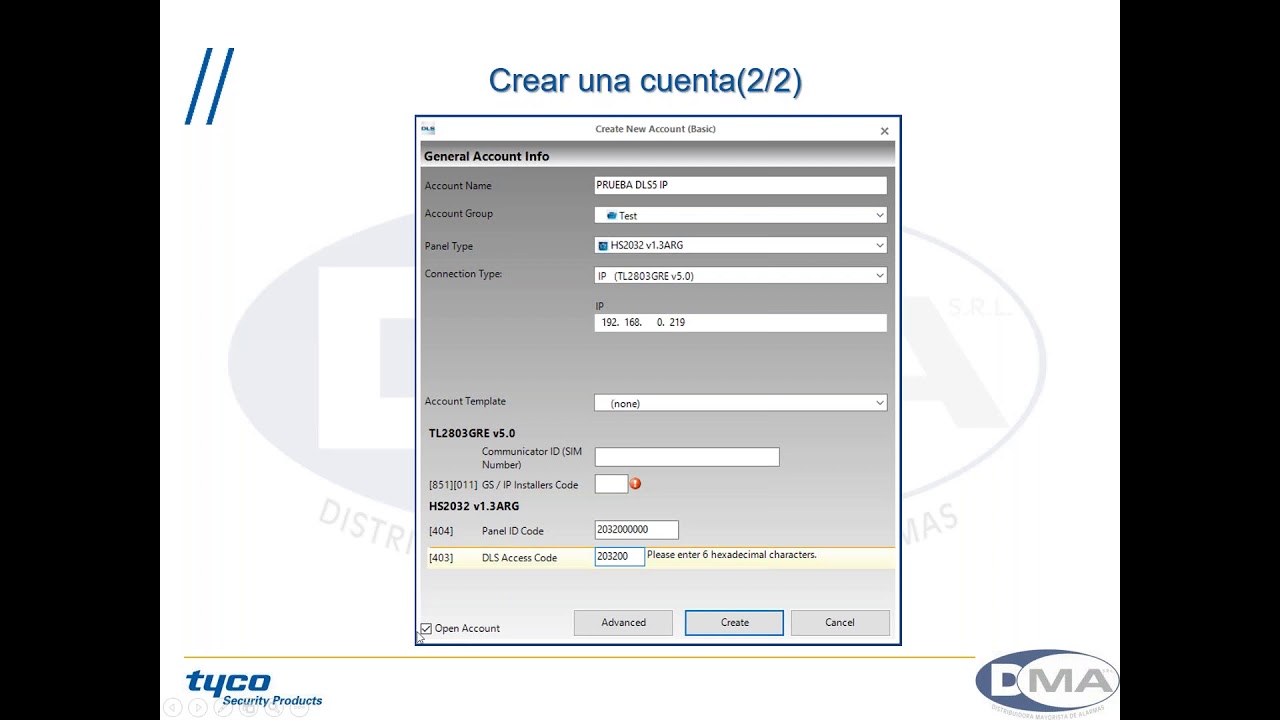
Task: Click the General Account Info header
Action: pos(486,156)
